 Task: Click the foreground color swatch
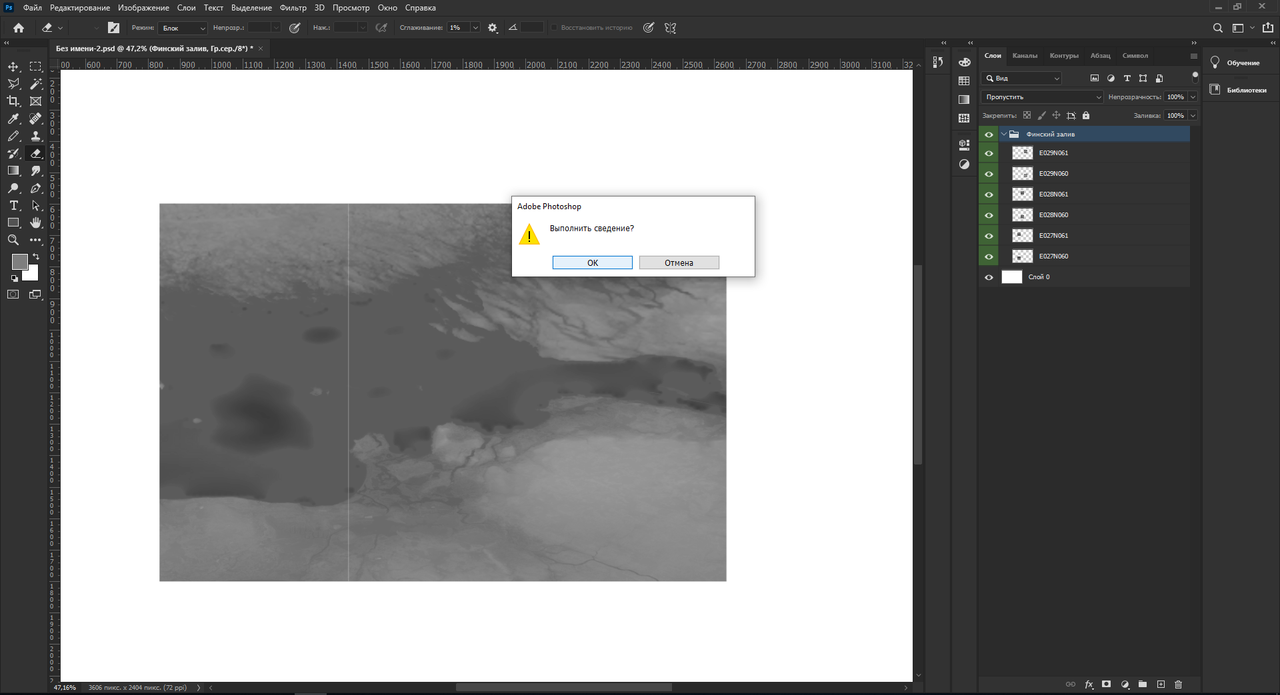point(19,261)
